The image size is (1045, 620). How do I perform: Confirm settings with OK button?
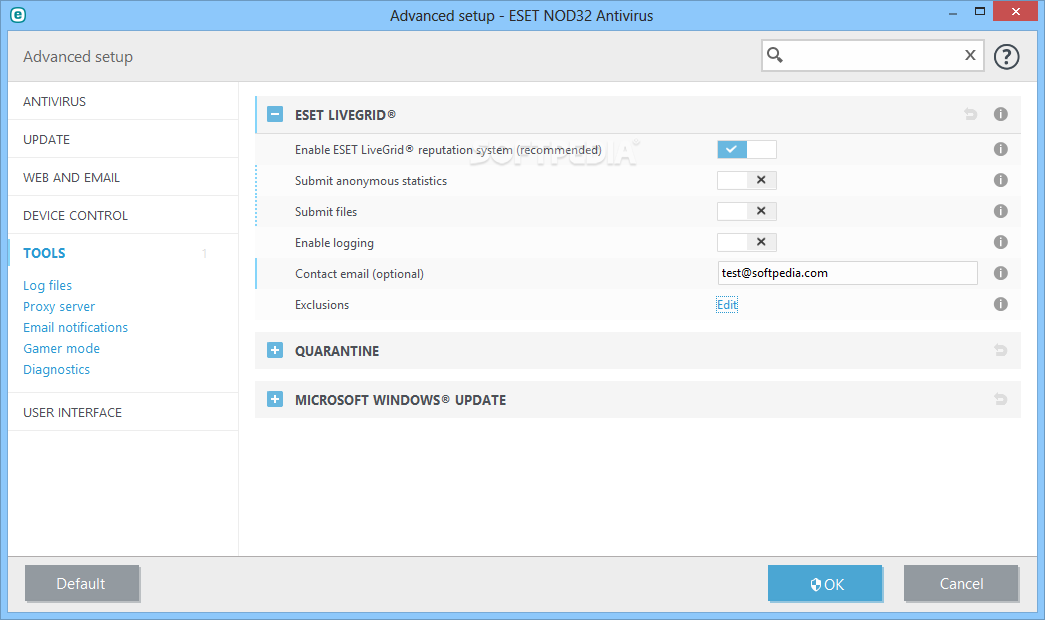[x=825, y=583]
